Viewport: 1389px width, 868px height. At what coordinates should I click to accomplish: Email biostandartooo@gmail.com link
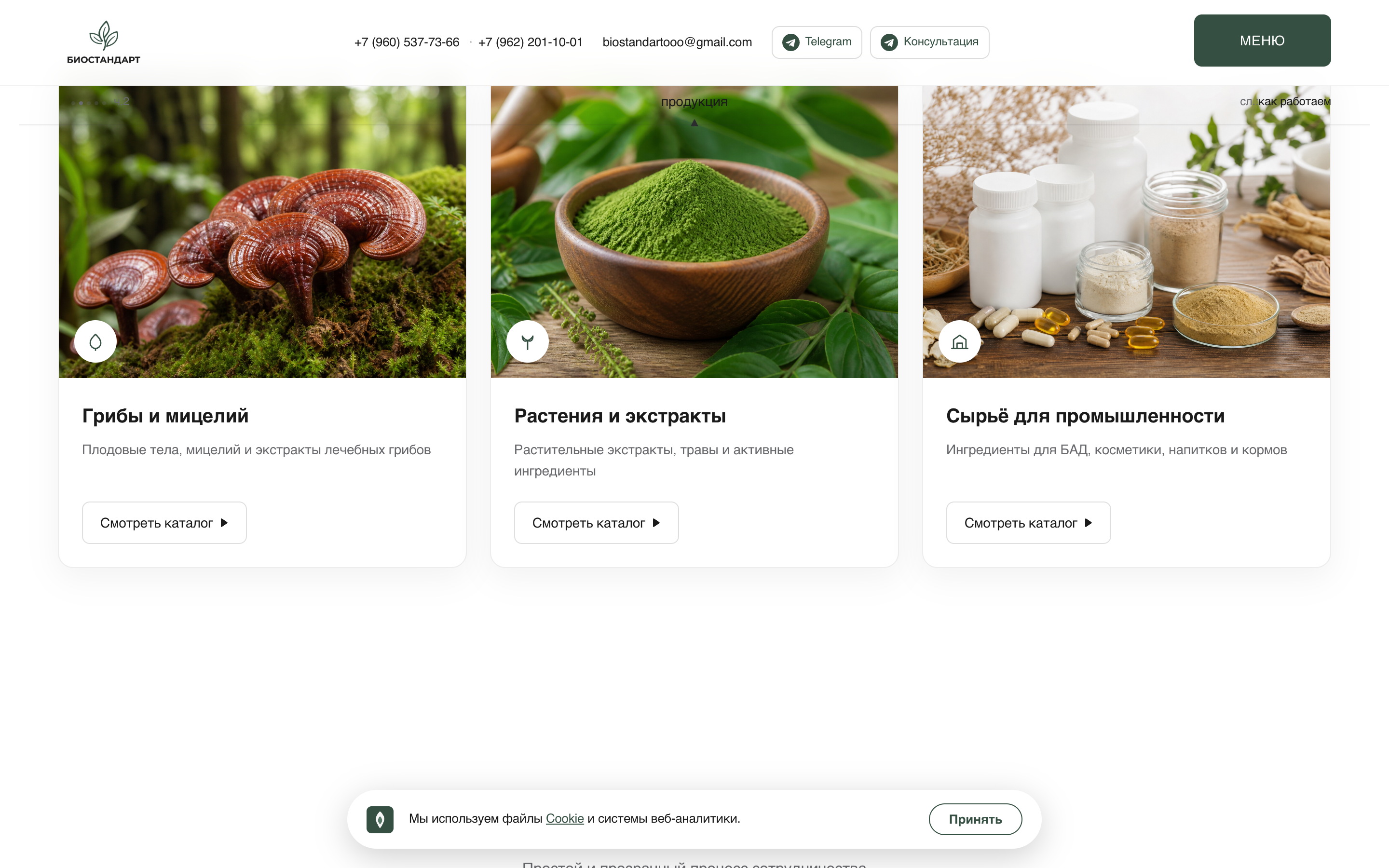pyautogui.click(x=677, y=42)
